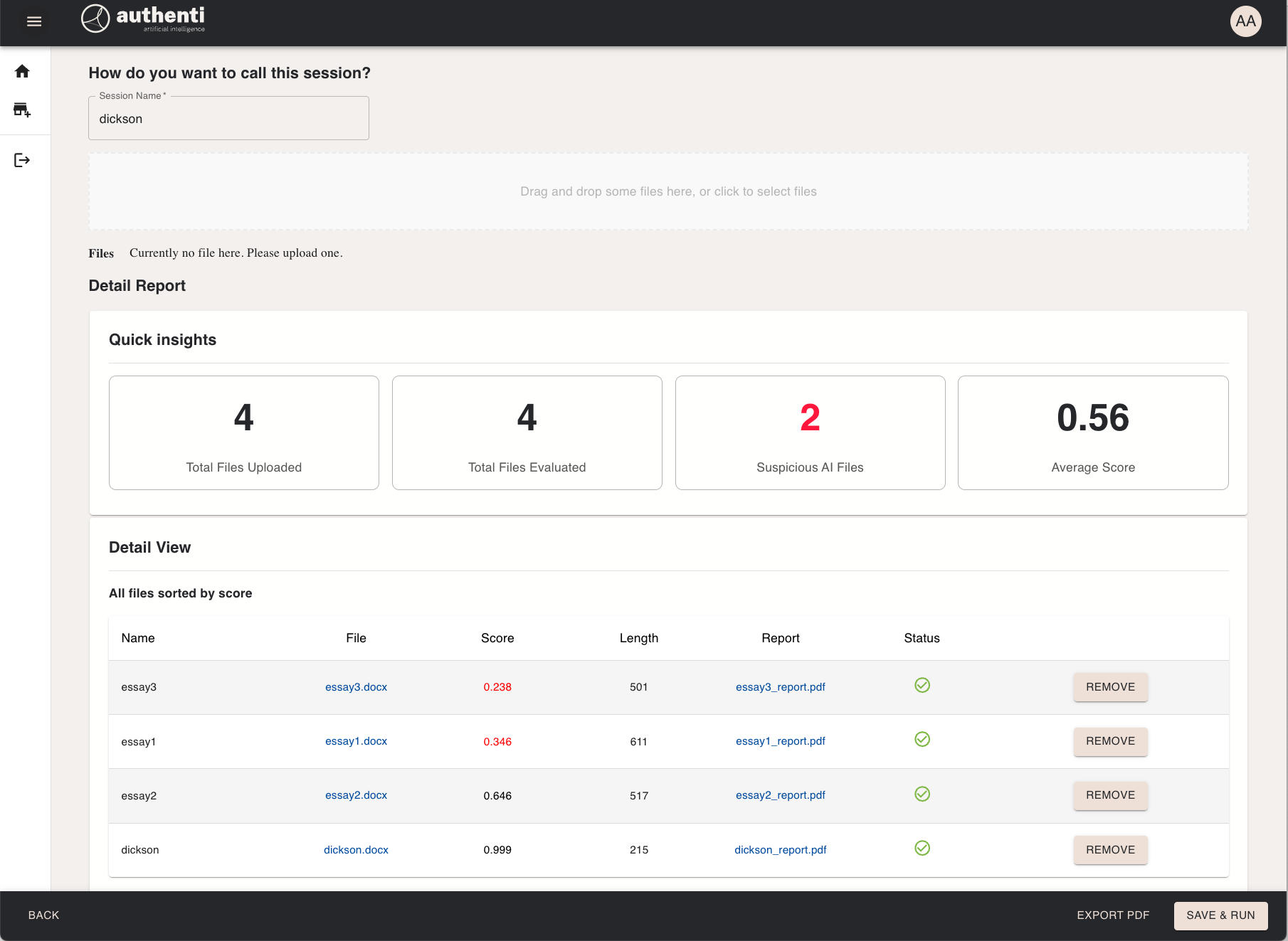Open essay2.docx file link
Viewport: 1288px width, 941px height.
(356, 795)
